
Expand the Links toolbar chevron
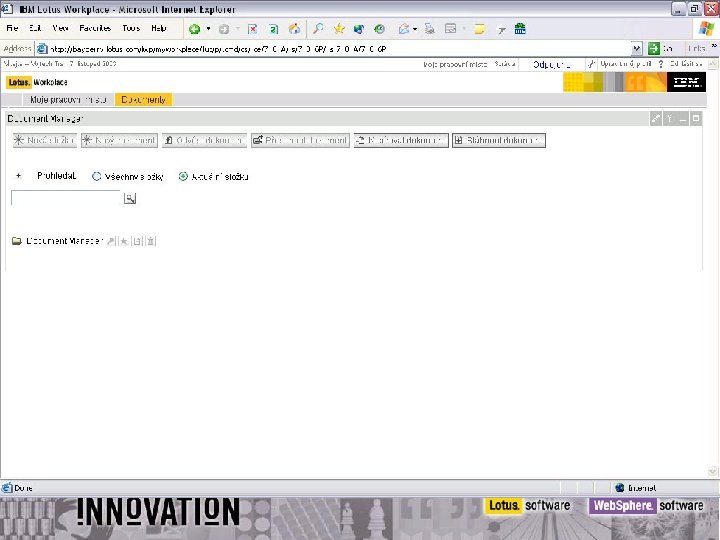point(714,46)
